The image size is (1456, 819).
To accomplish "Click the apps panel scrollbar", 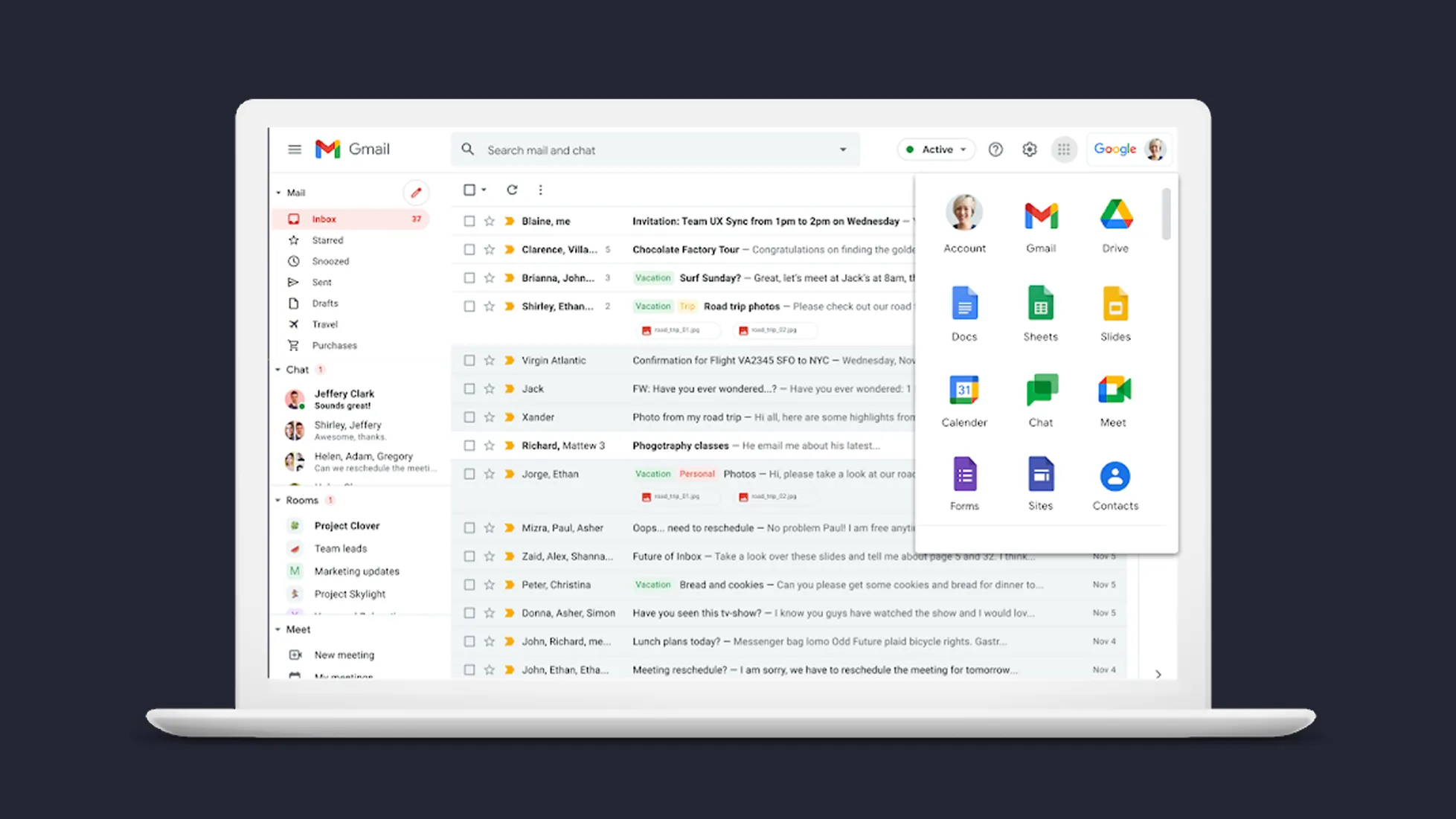I will pyautogui.click(x=1166, y=214).
